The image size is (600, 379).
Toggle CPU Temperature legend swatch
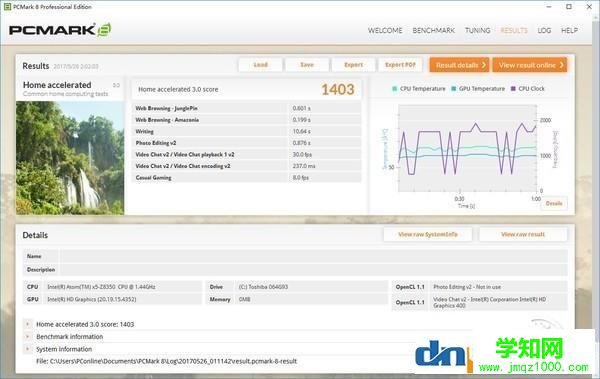(x=395, y=89)
